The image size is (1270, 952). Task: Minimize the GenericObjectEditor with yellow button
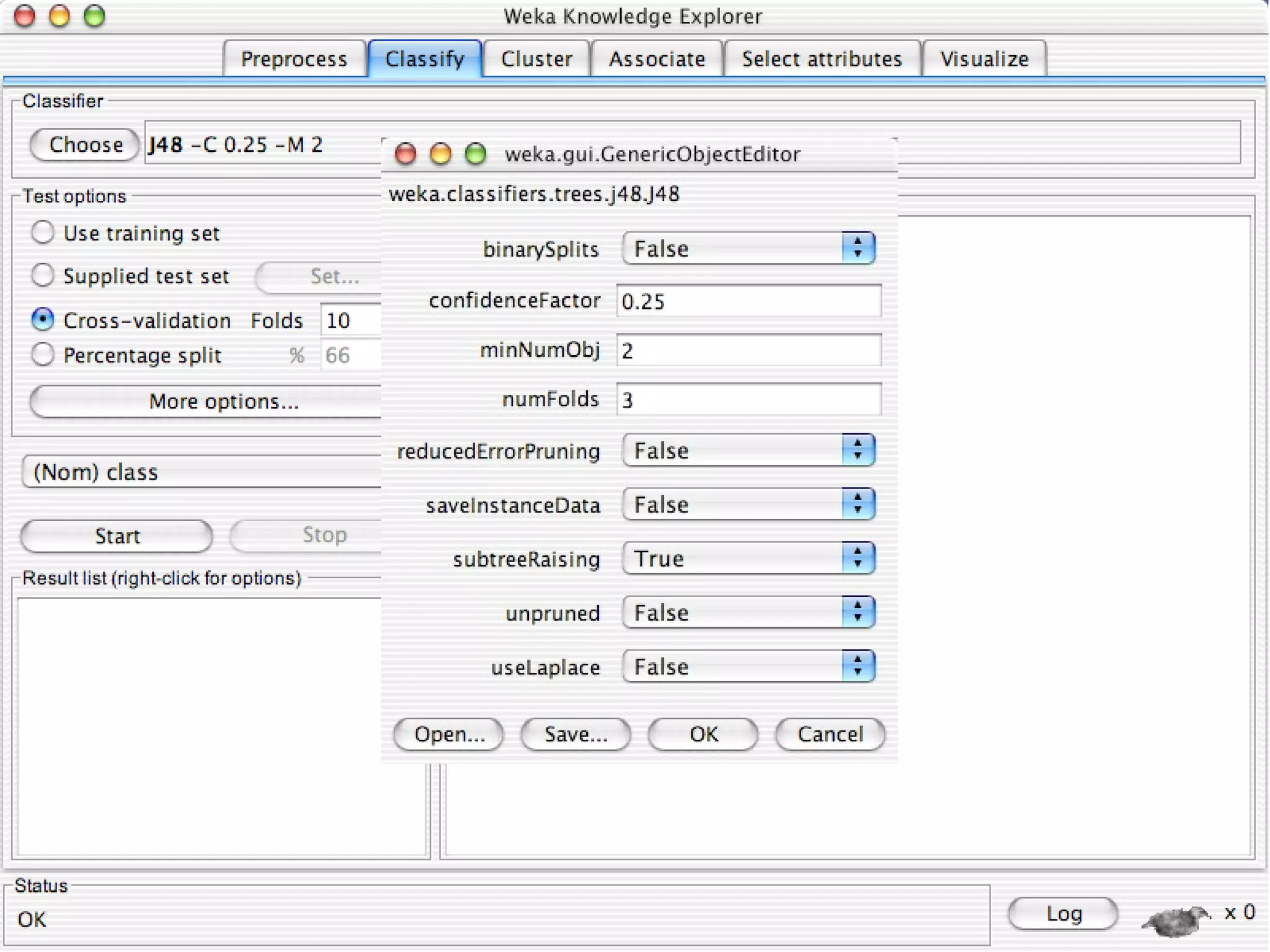click(440, 154)
